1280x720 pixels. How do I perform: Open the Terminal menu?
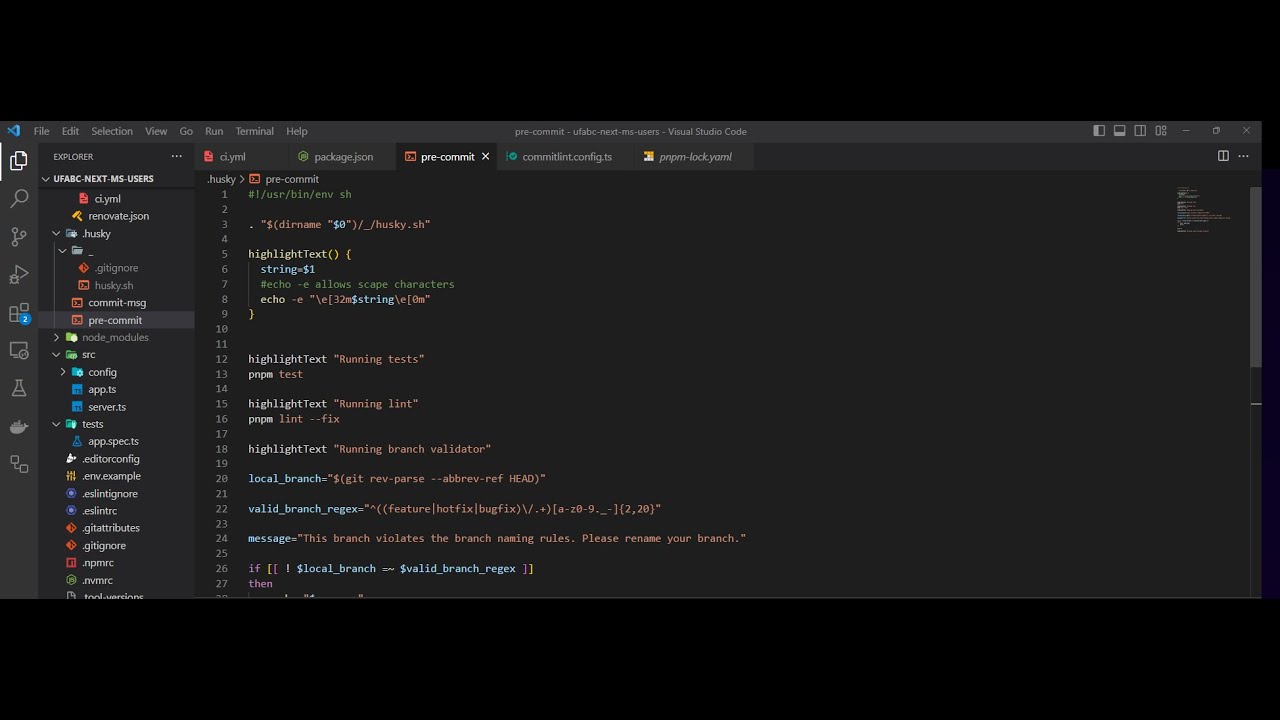pyautogui.click(x=254, y=131)
